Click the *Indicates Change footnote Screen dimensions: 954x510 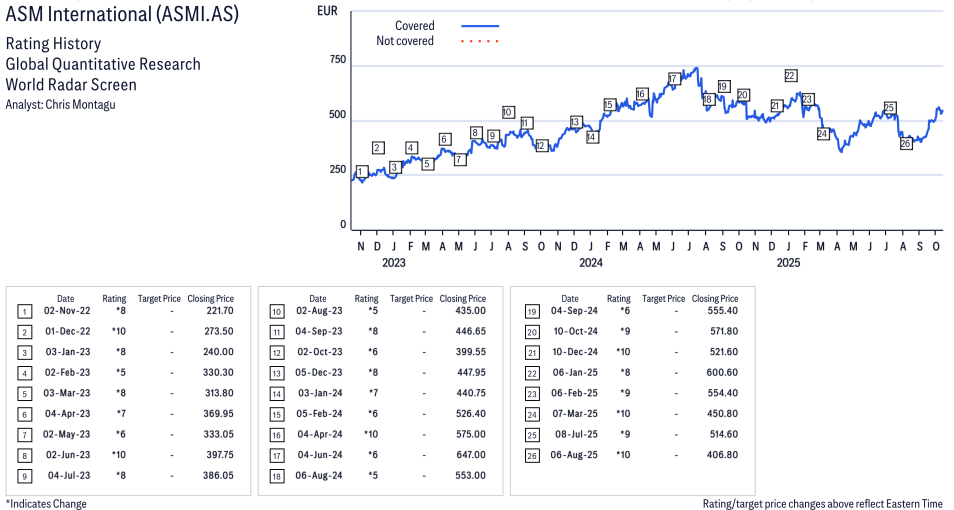[46, 503]
